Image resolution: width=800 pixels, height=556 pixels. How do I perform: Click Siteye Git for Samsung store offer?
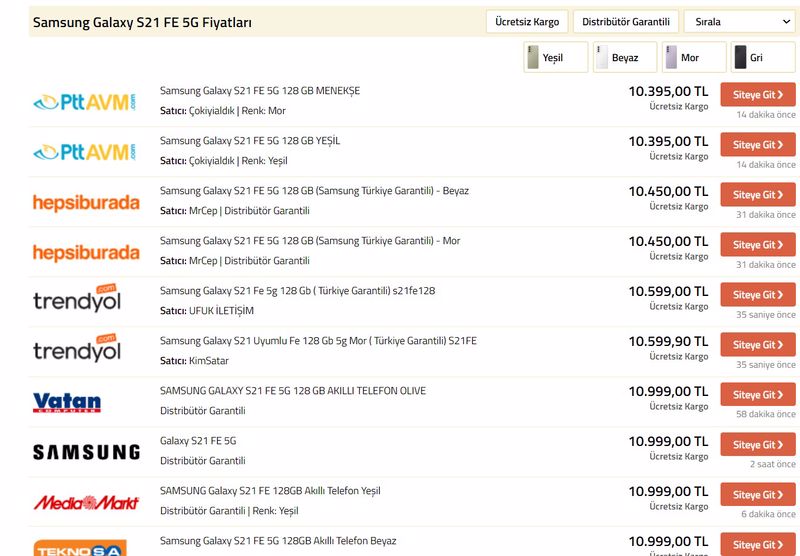[758, 444]
